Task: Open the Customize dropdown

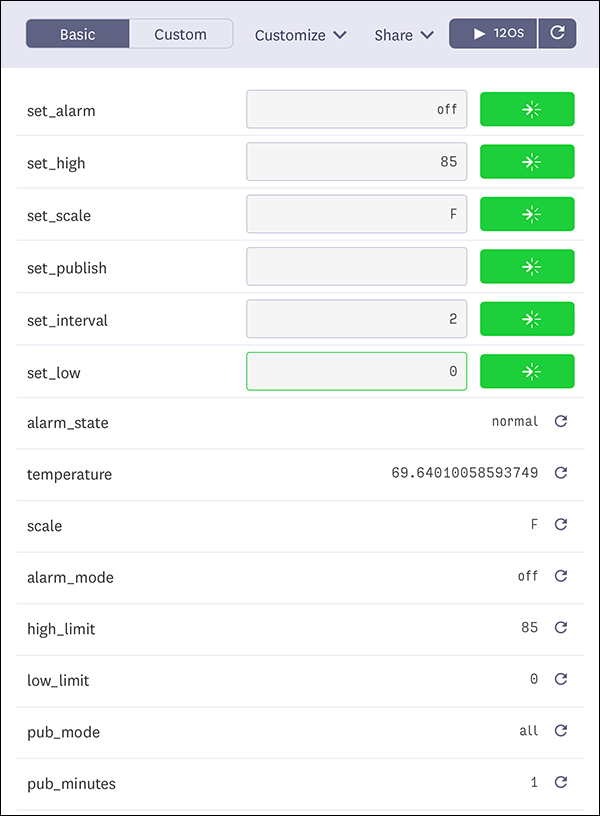Action: 300,35
